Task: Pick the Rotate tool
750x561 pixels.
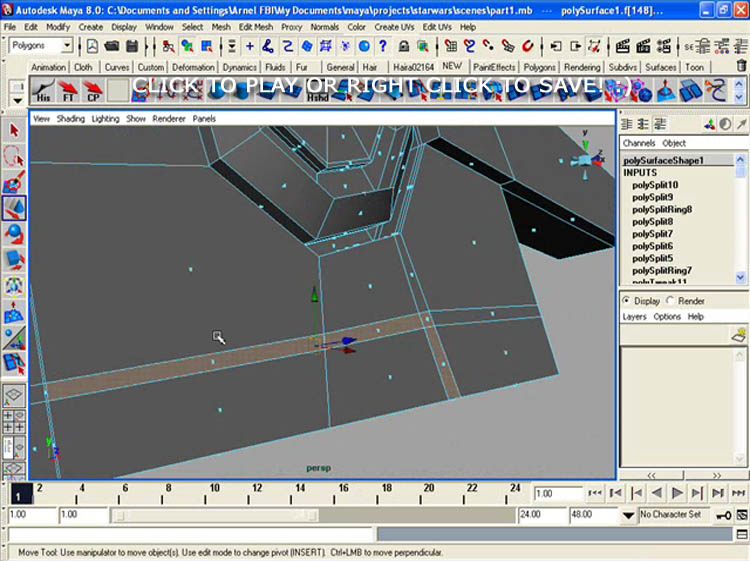Action: coord(14,234)
